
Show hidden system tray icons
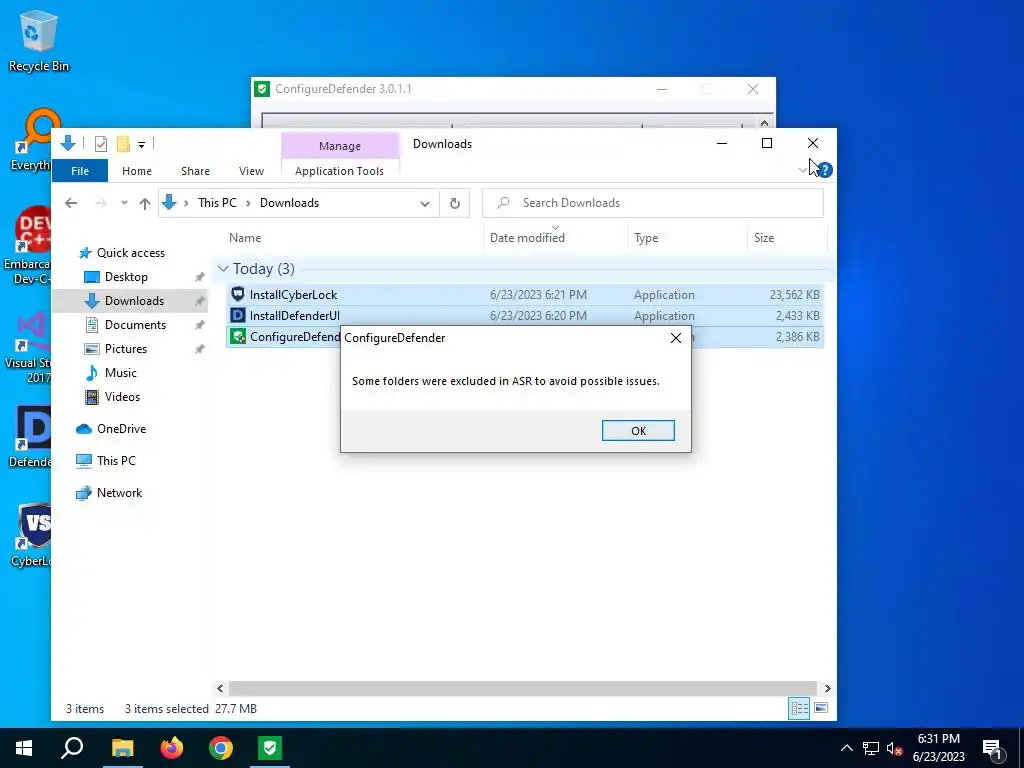click(846, 748)
